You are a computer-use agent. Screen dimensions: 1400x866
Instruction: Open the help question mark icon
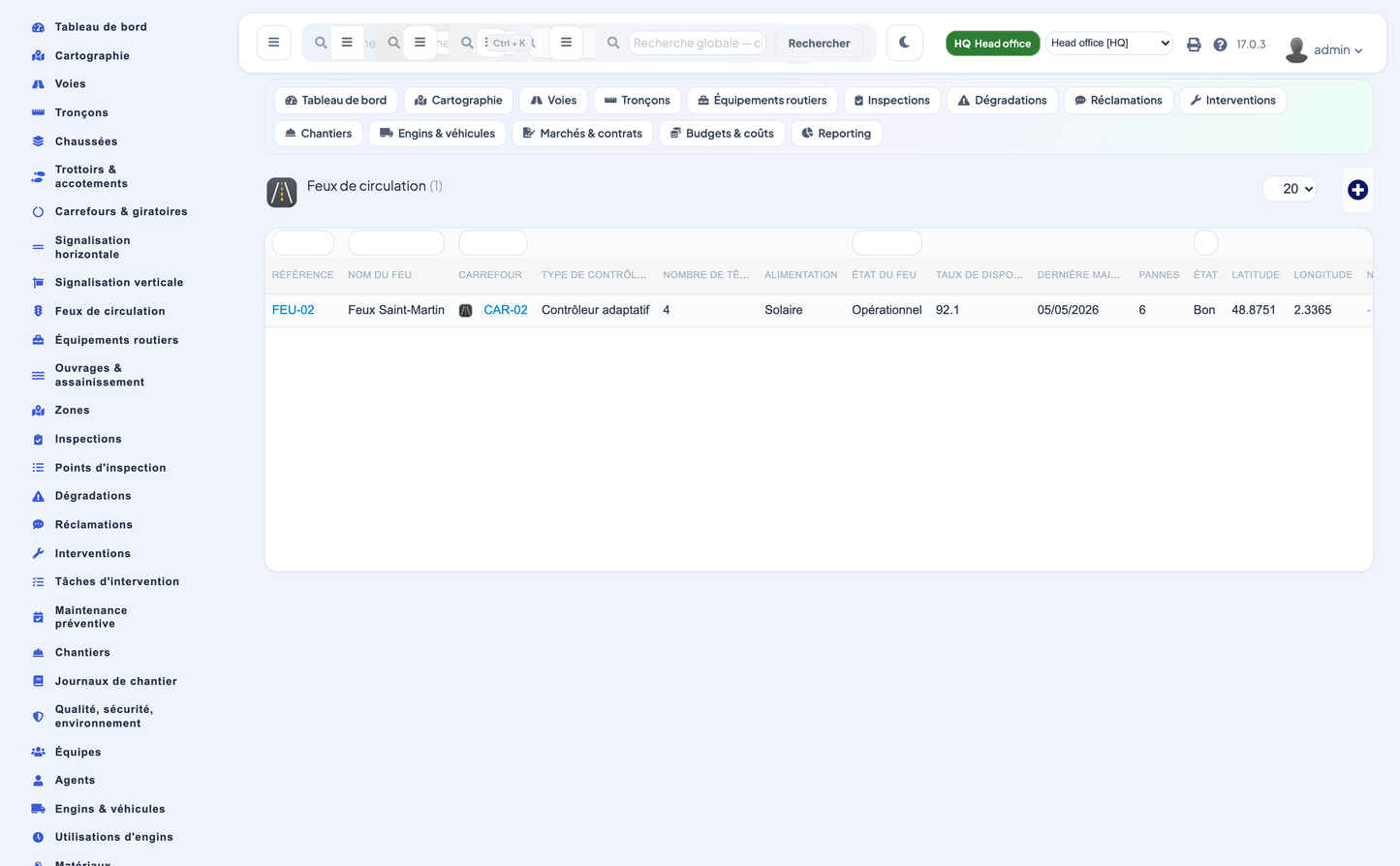1220,45
